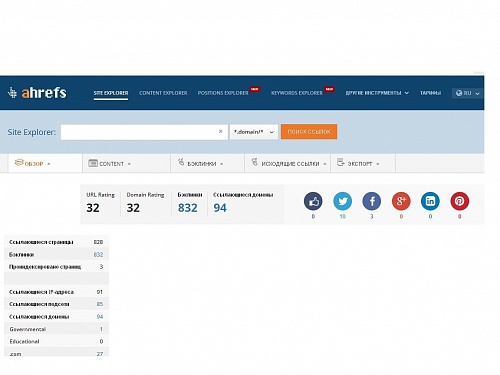Viewport: 500px width, 375px height.
Task: Click the Facebook share icon
Action: 372,201
